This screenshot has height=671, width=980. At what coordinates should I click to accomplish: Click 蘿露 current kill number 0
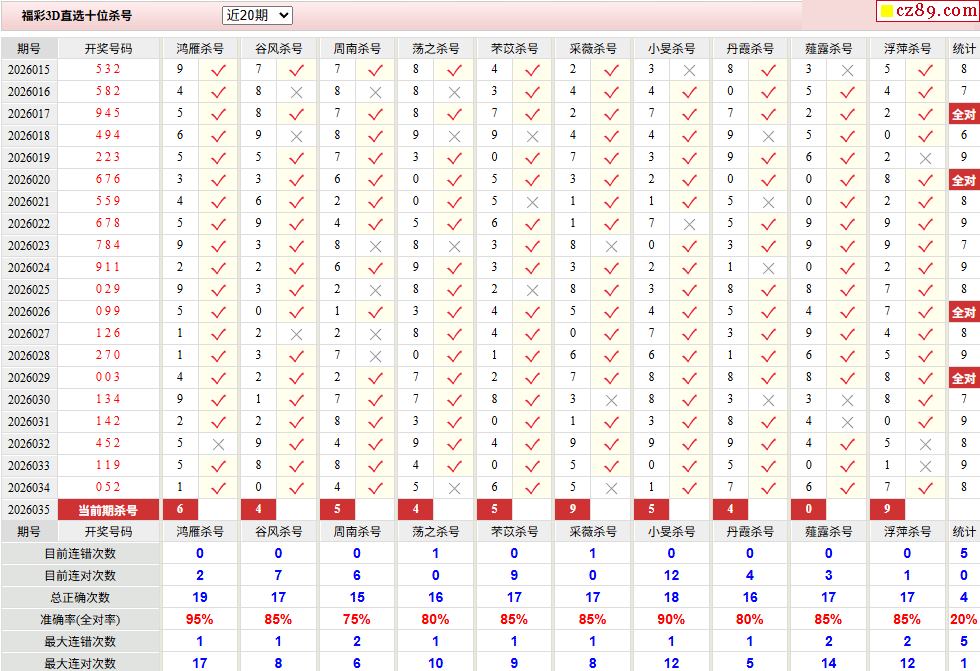click(809, 509)
